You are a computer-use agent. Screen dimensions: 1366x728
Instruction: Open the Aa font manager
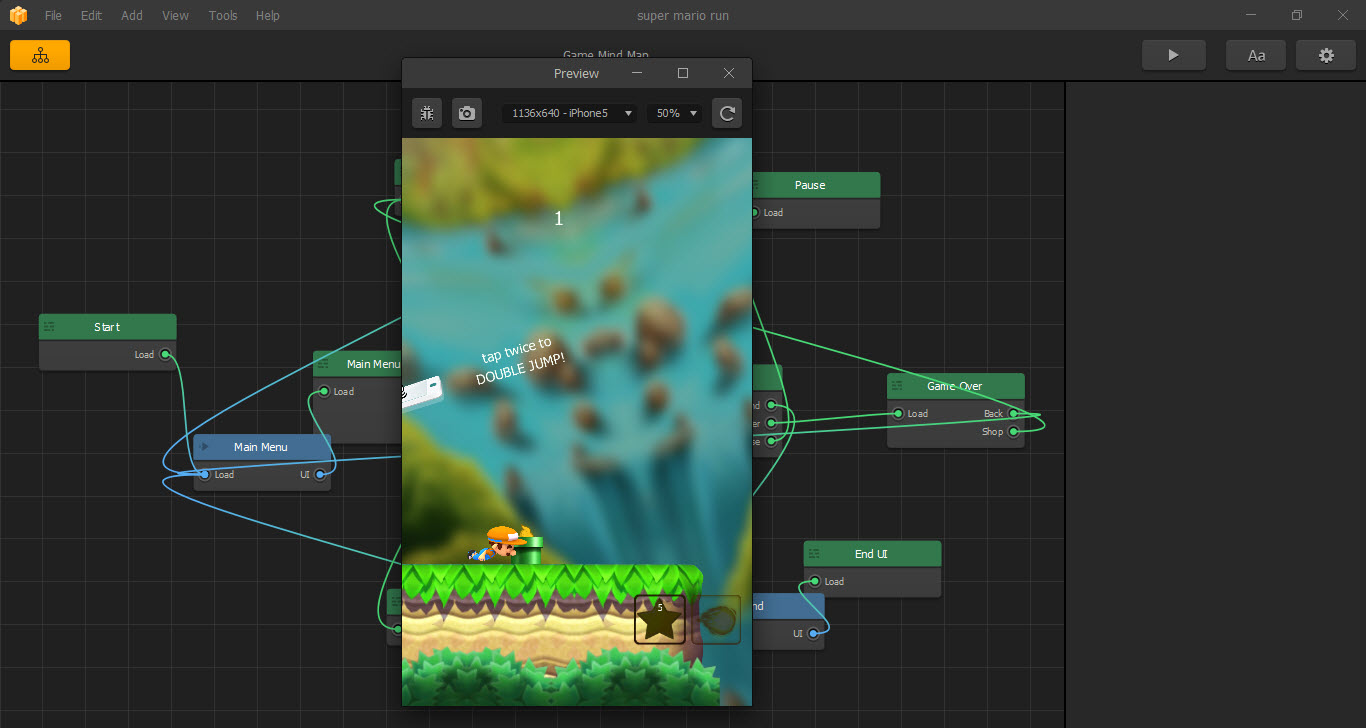(1256, 56)
